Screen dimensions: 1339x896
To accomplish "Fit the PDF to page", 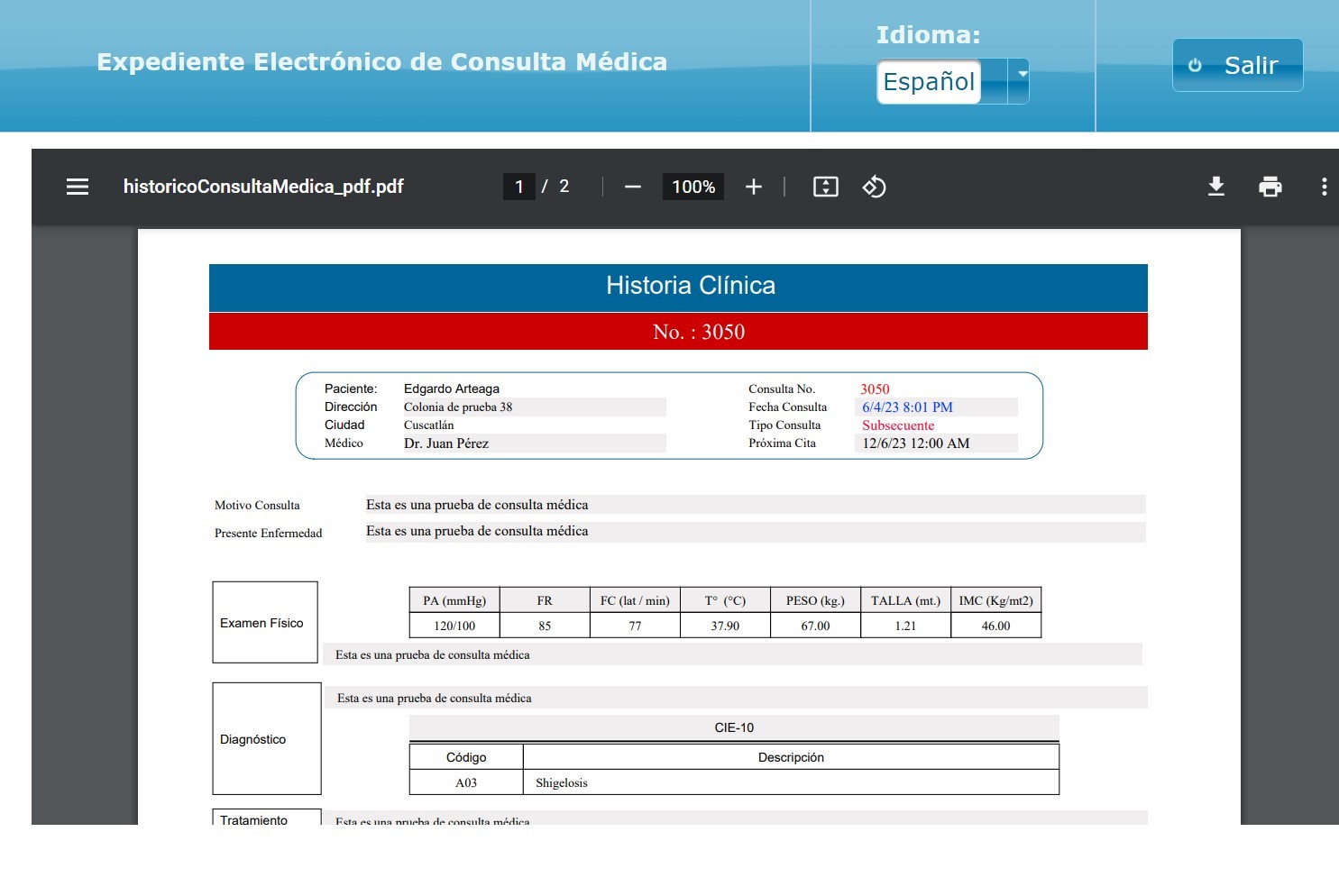I will tap(826, 187).
